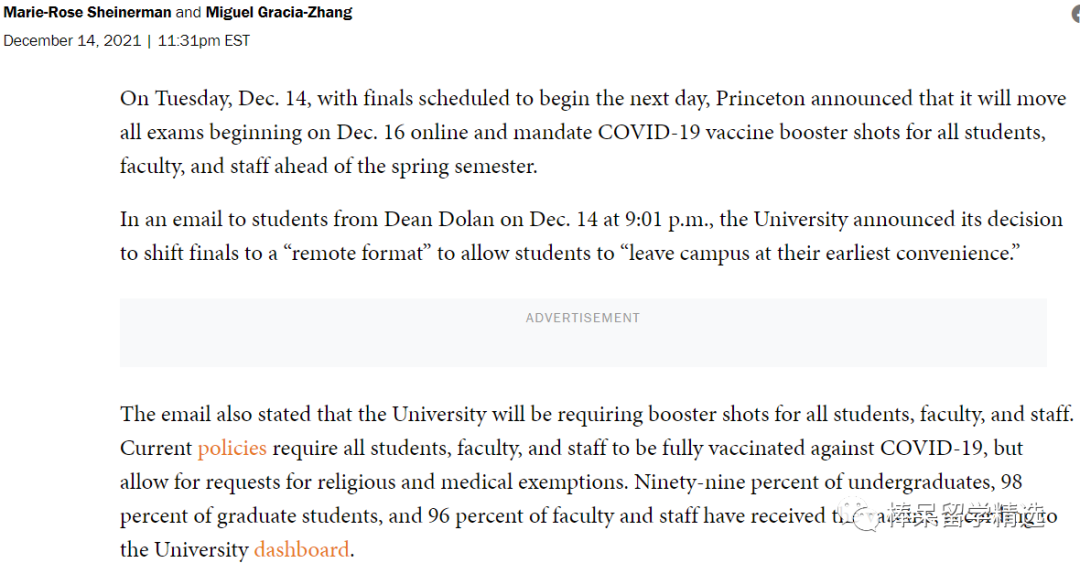
Task: Click the Chinese watermark text overlay
Action: 964,515
